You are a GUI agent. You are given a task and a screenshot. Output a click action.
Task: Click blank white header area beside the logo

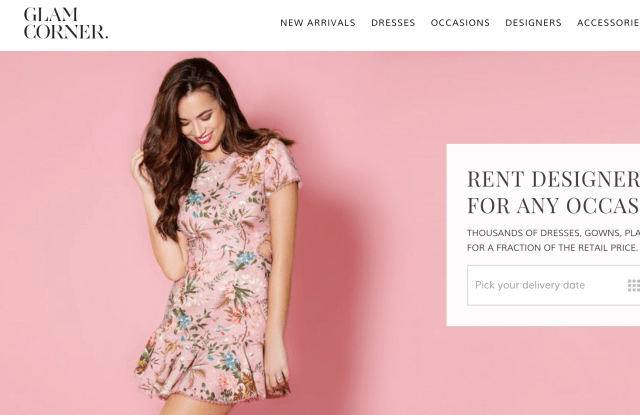tap(190, 23)
